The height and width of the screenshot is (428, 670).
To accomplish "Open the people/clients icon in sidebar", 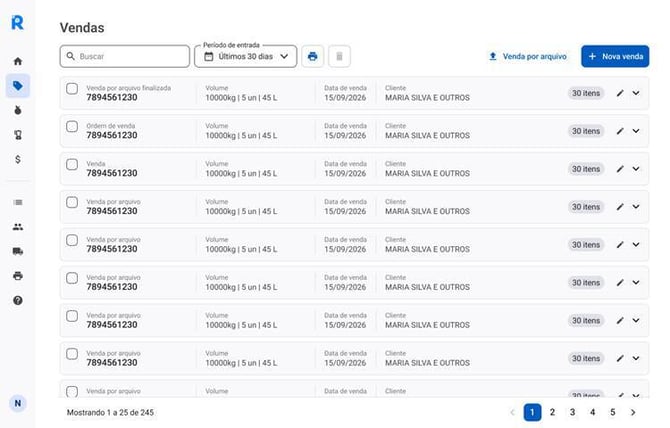I will 18,227.
